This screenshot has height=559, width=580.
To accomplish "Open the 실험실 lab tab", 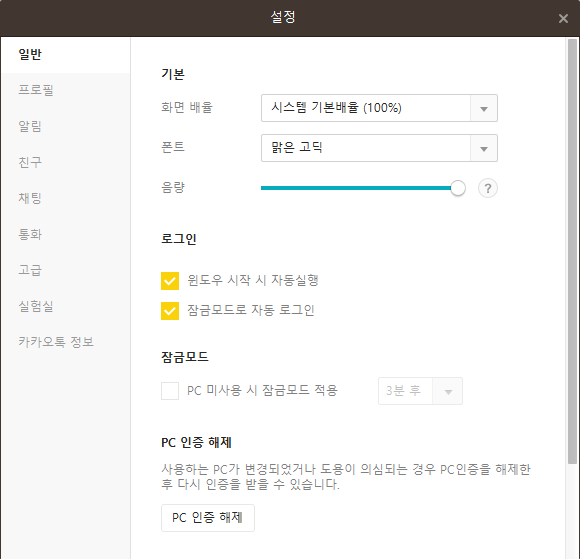I will [x=36, y=306].
